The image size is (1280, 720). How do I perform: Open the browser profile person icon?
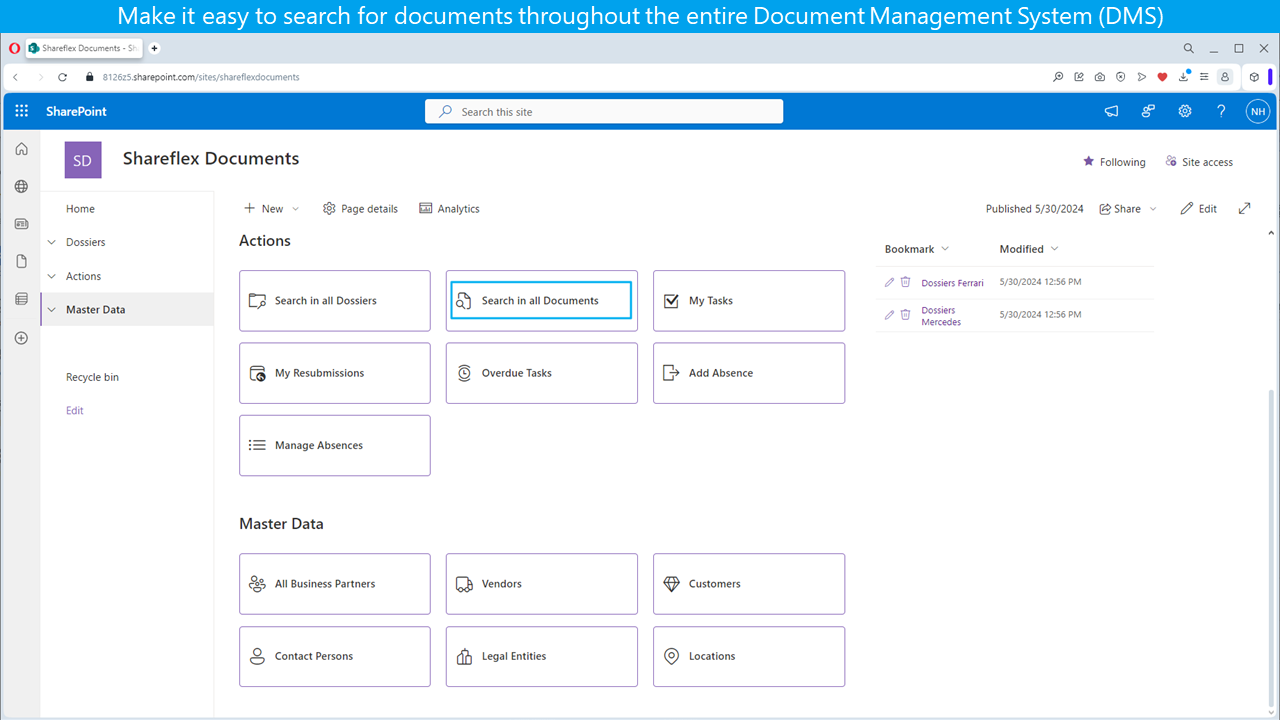[1225, 77]
